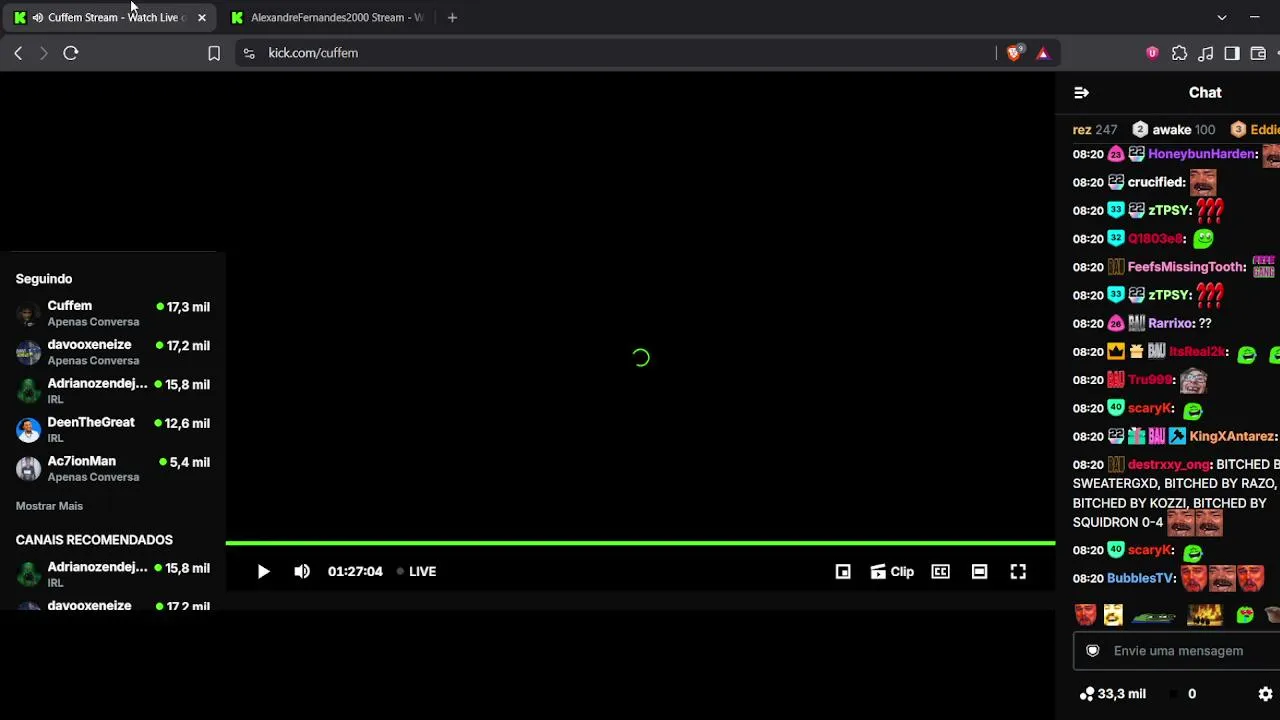Click rez 247 in chat leaderboard
The width and height of the screenshot is (1280, 720).
click(x=1095, y=130)
